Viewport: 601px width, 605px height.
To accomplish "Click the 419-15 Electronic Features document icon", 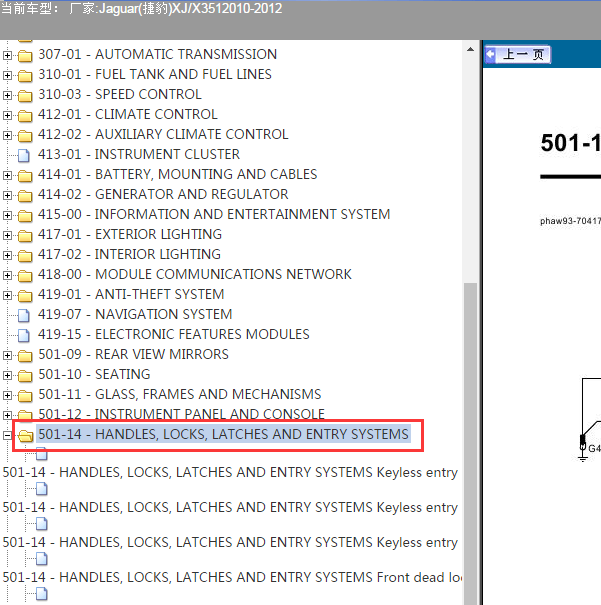I will click(x=24, y=336).
